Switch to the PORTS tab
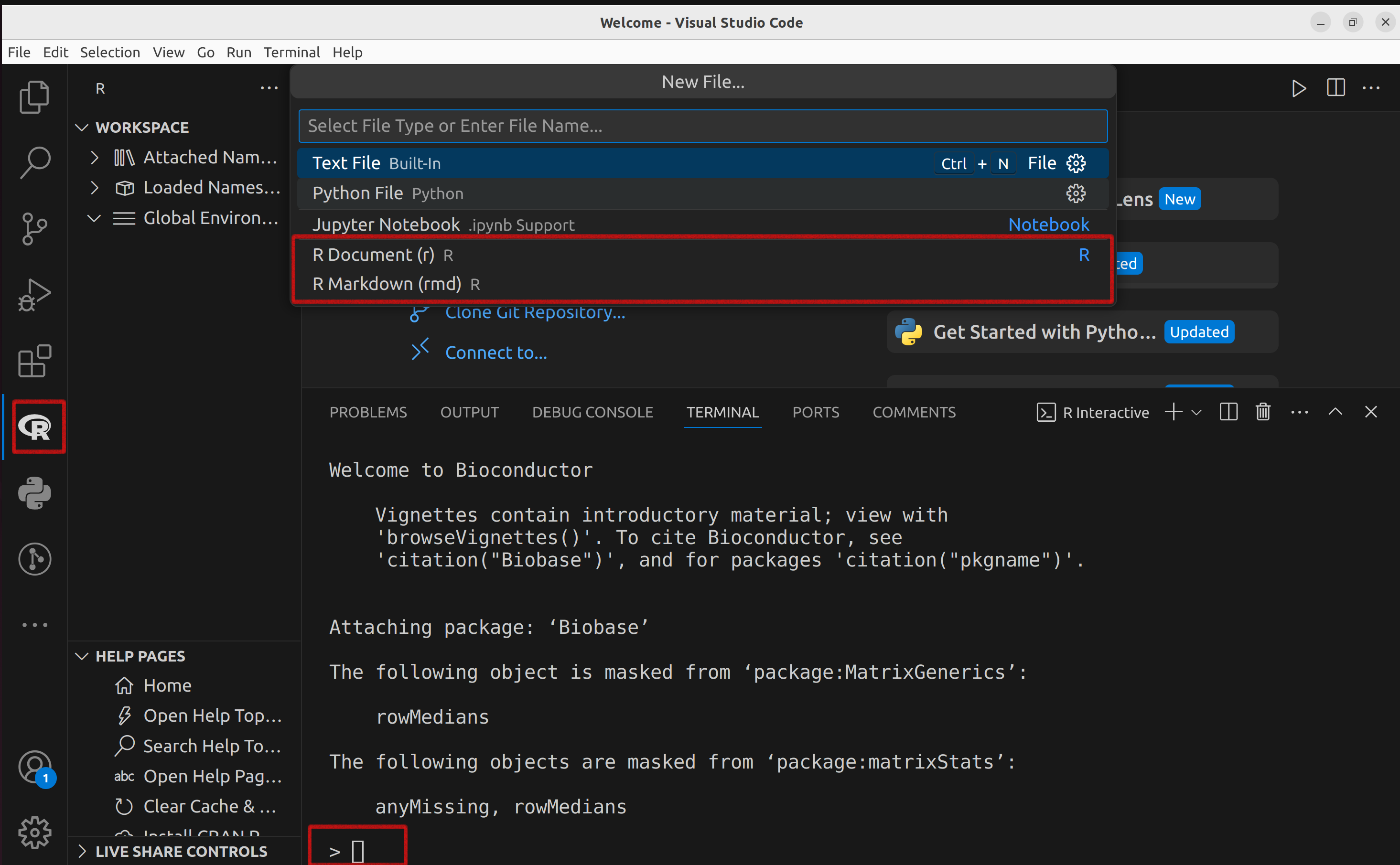The image size is (1400, 865). tap(815, 412)
